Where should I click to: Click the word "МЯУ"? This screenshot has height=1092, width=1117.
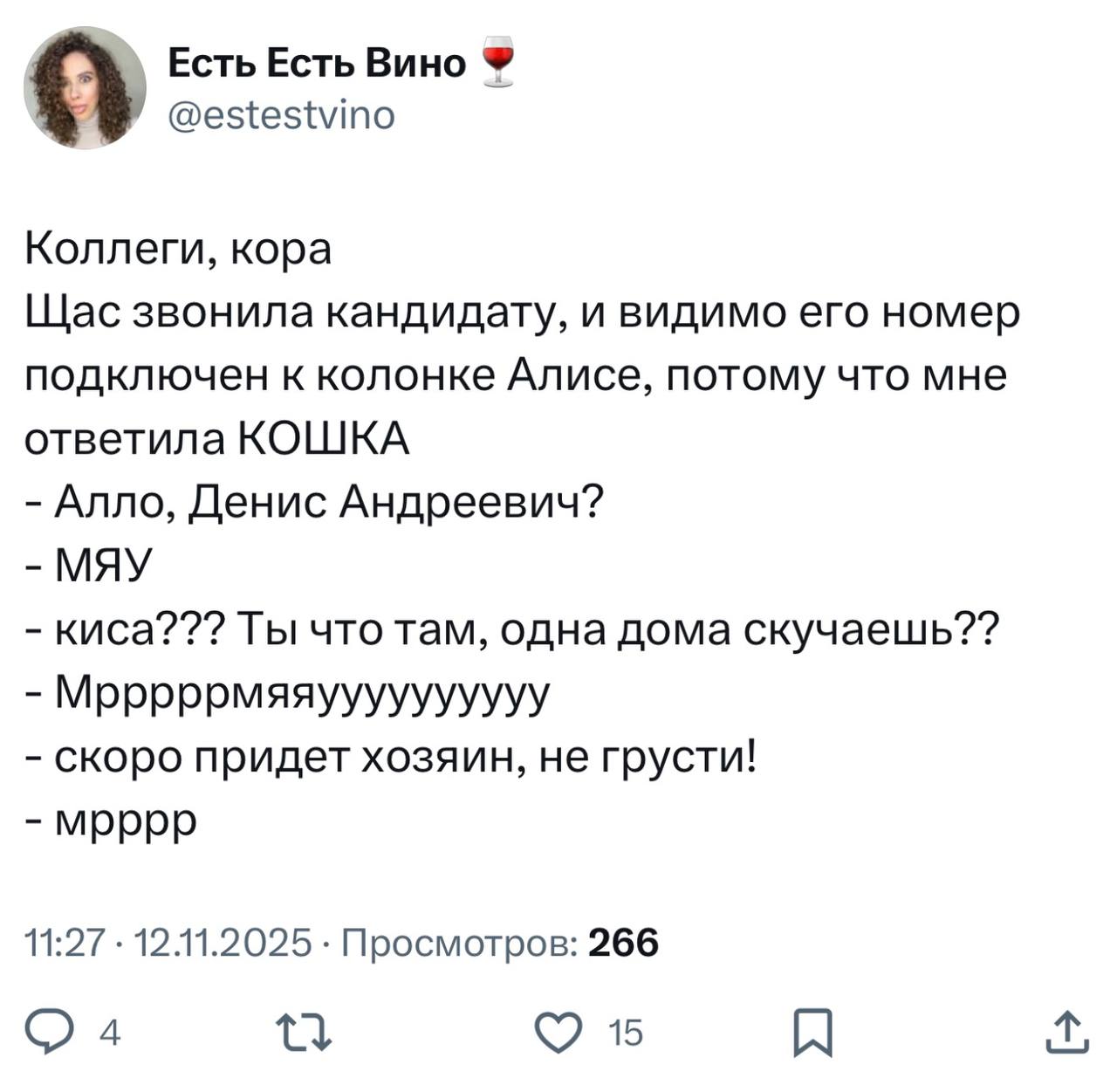point(104,567)
